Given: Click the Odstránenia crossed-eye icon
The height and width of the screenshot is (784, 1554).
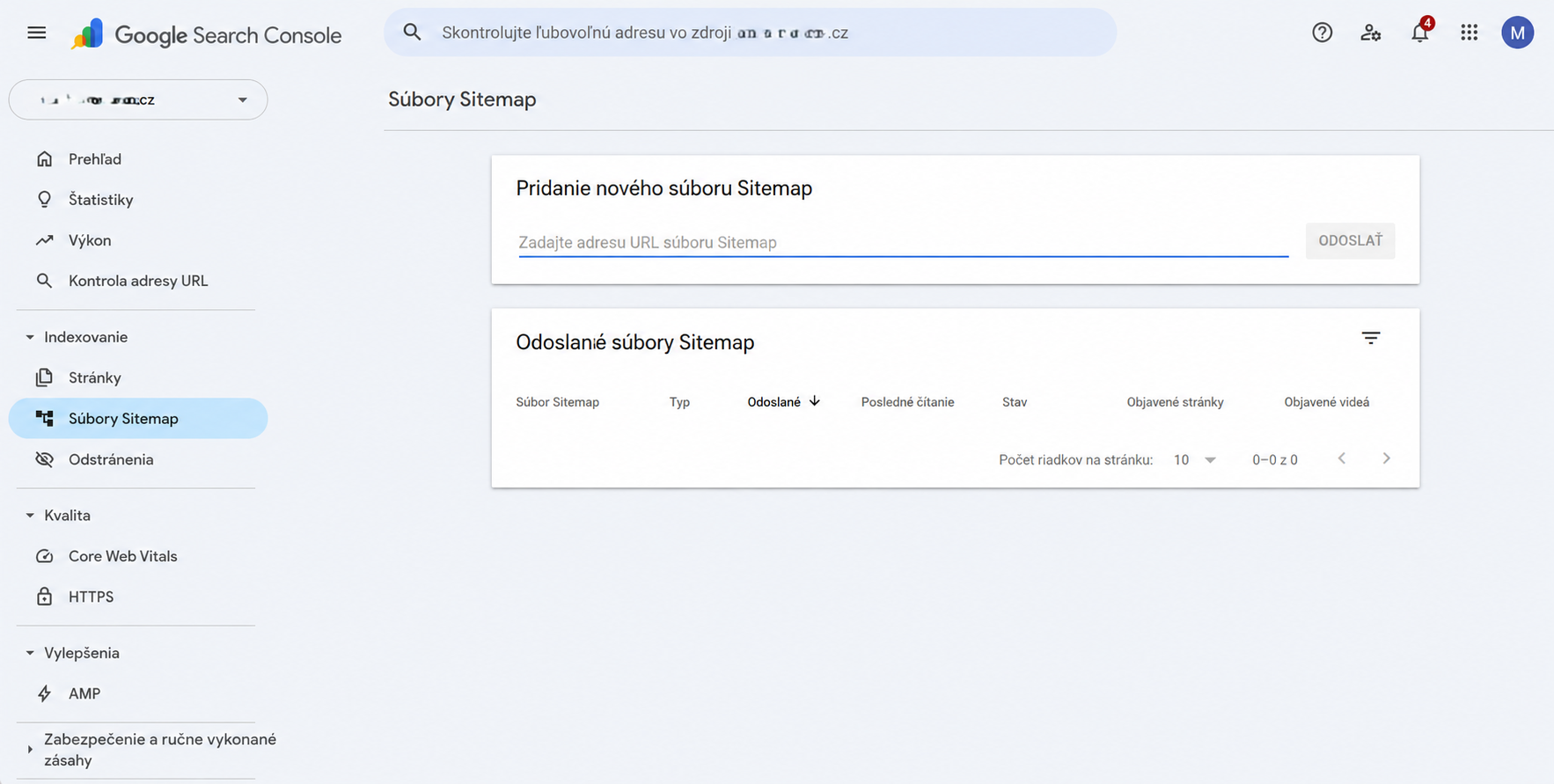Looking at the screenshot, I should click(x=44, y=459).
